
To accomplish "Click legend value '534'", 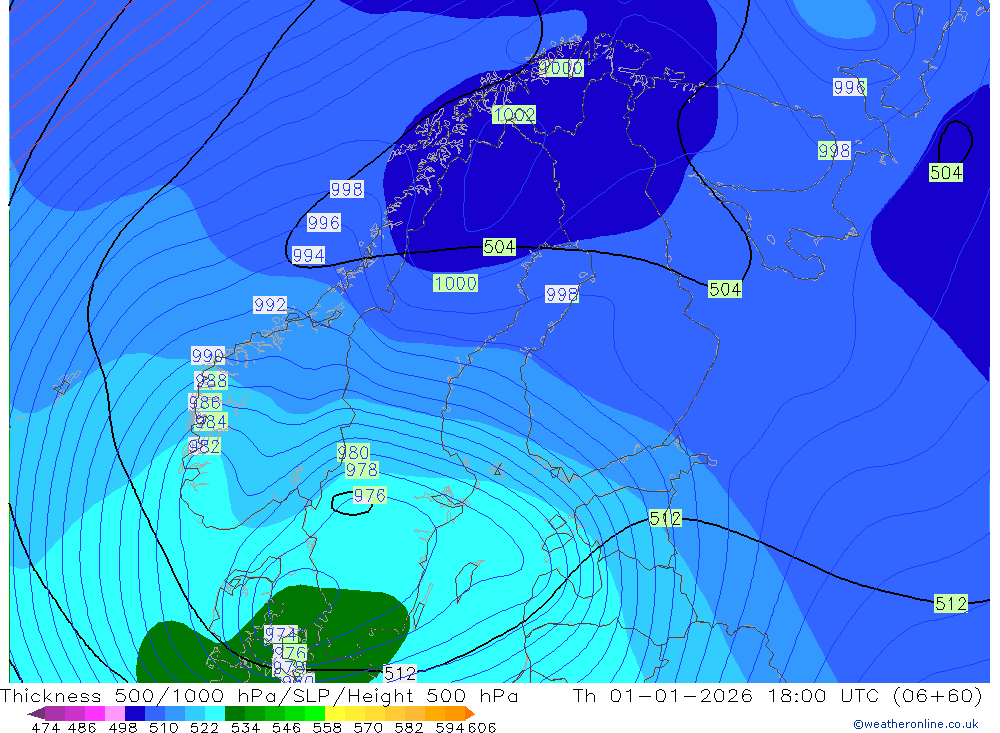I will click(x=246, y=727).
